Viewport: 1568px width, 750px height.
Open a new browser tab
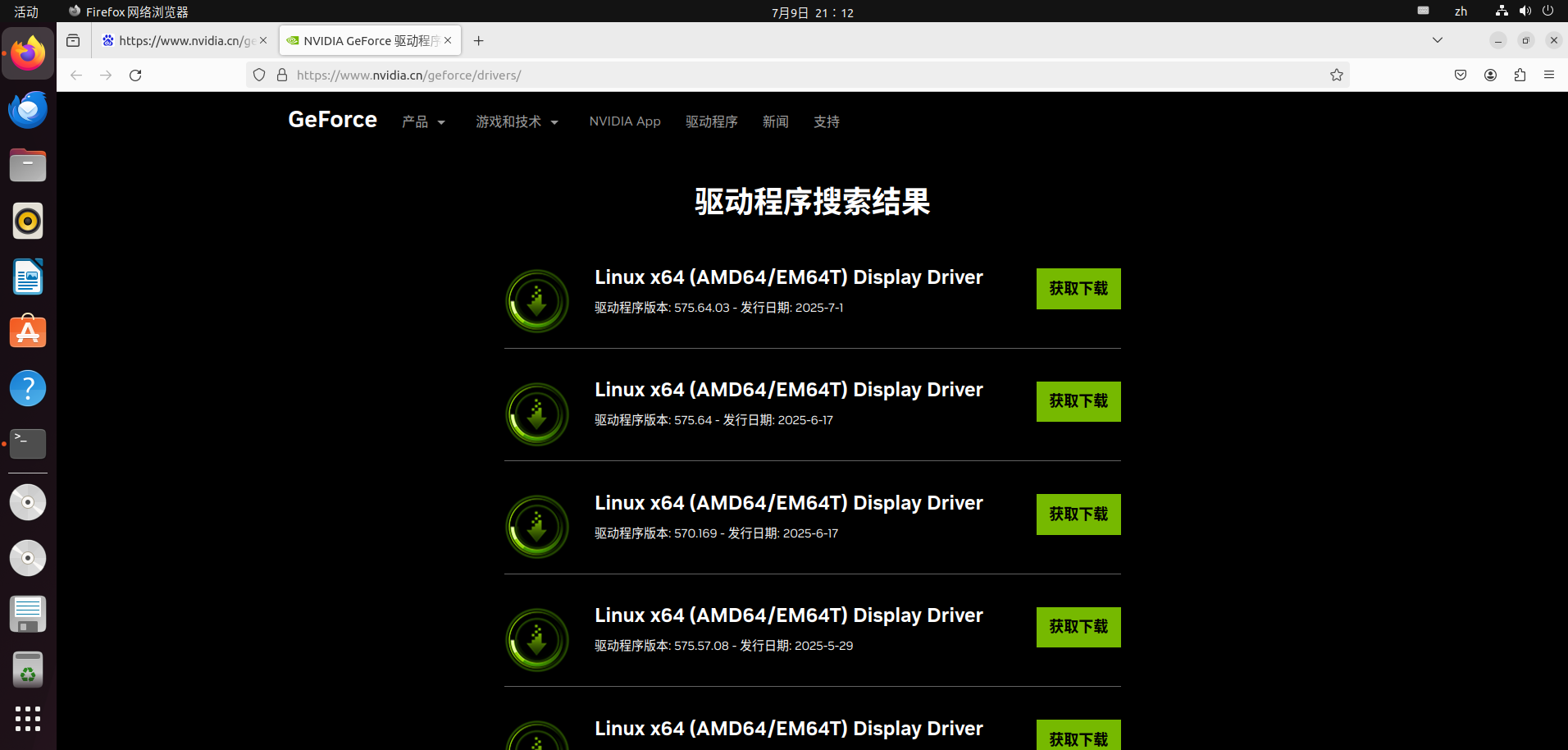point(479,41)
